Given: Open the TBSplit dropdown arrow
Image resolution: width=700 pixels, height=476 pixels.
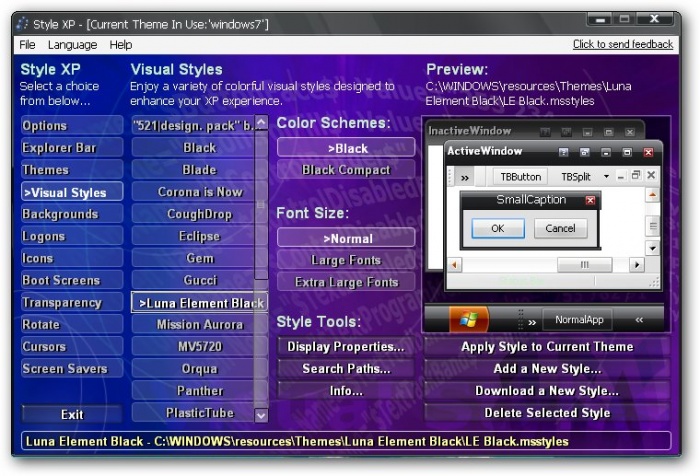Looking at the screenshot, I should tap(606, 176).
